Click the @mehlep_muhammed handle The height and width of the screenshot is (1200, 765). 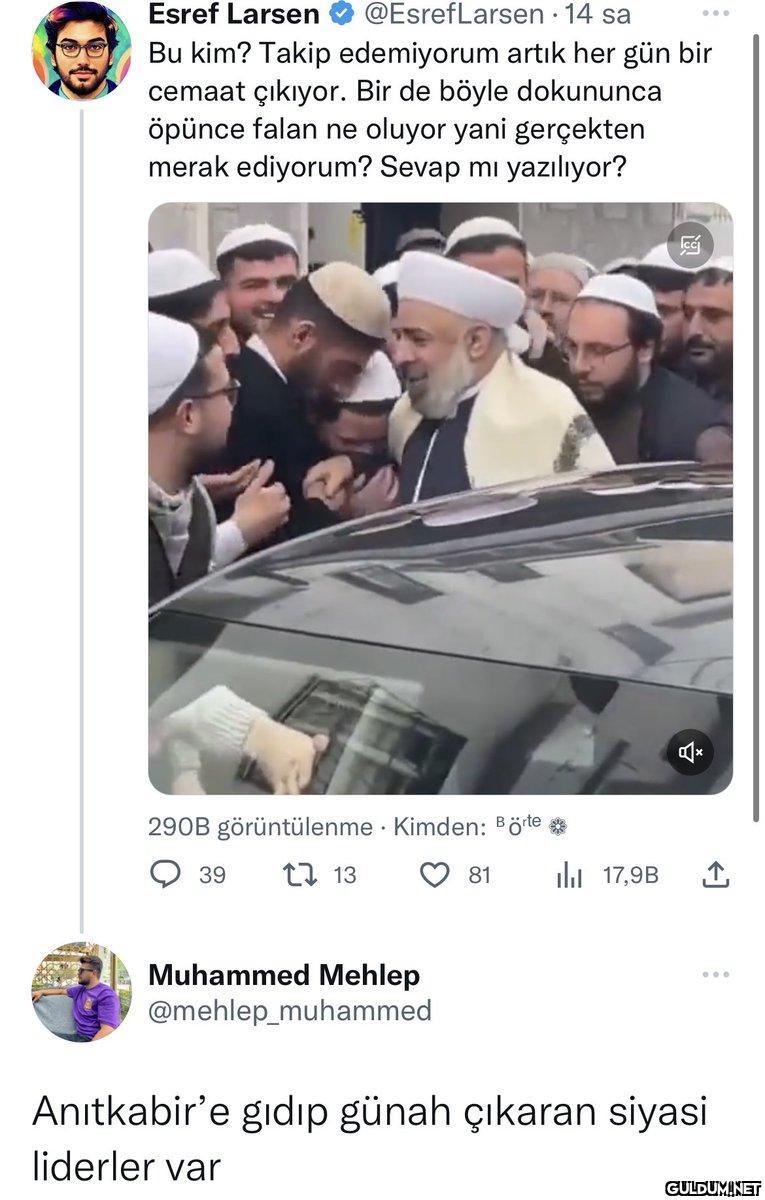[290, 1010]
